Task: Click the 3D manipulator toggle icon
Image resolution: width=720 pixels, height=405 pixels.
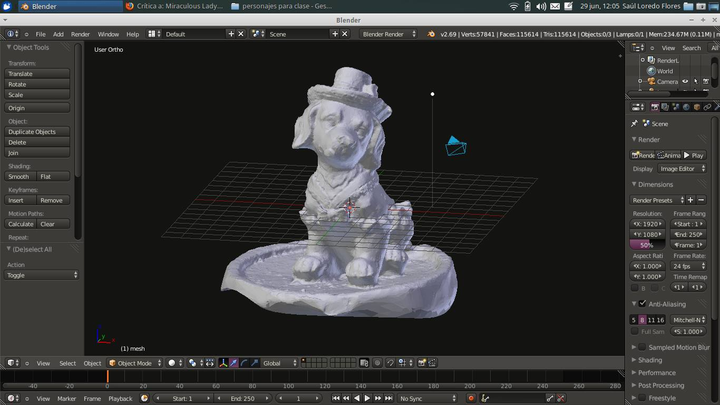Action: tap(222, 363)
